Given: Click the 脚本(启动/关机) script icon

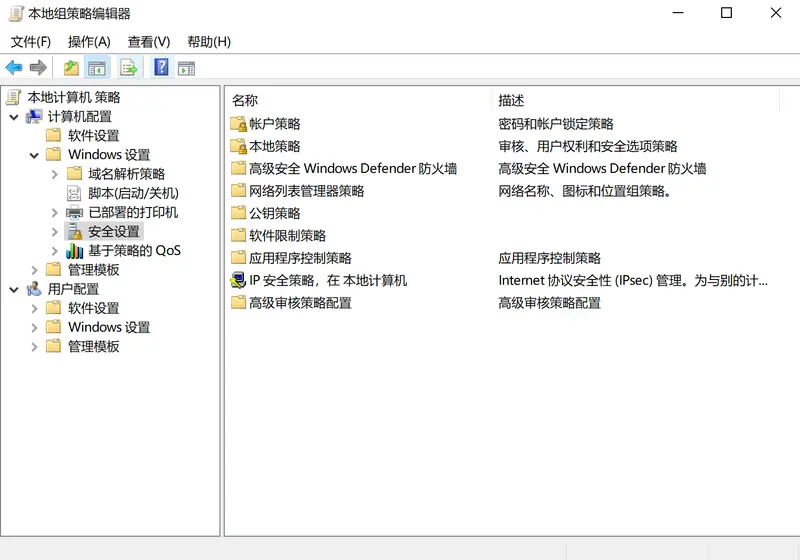Looking at the screenshot, I should click(x=74, y=193).
